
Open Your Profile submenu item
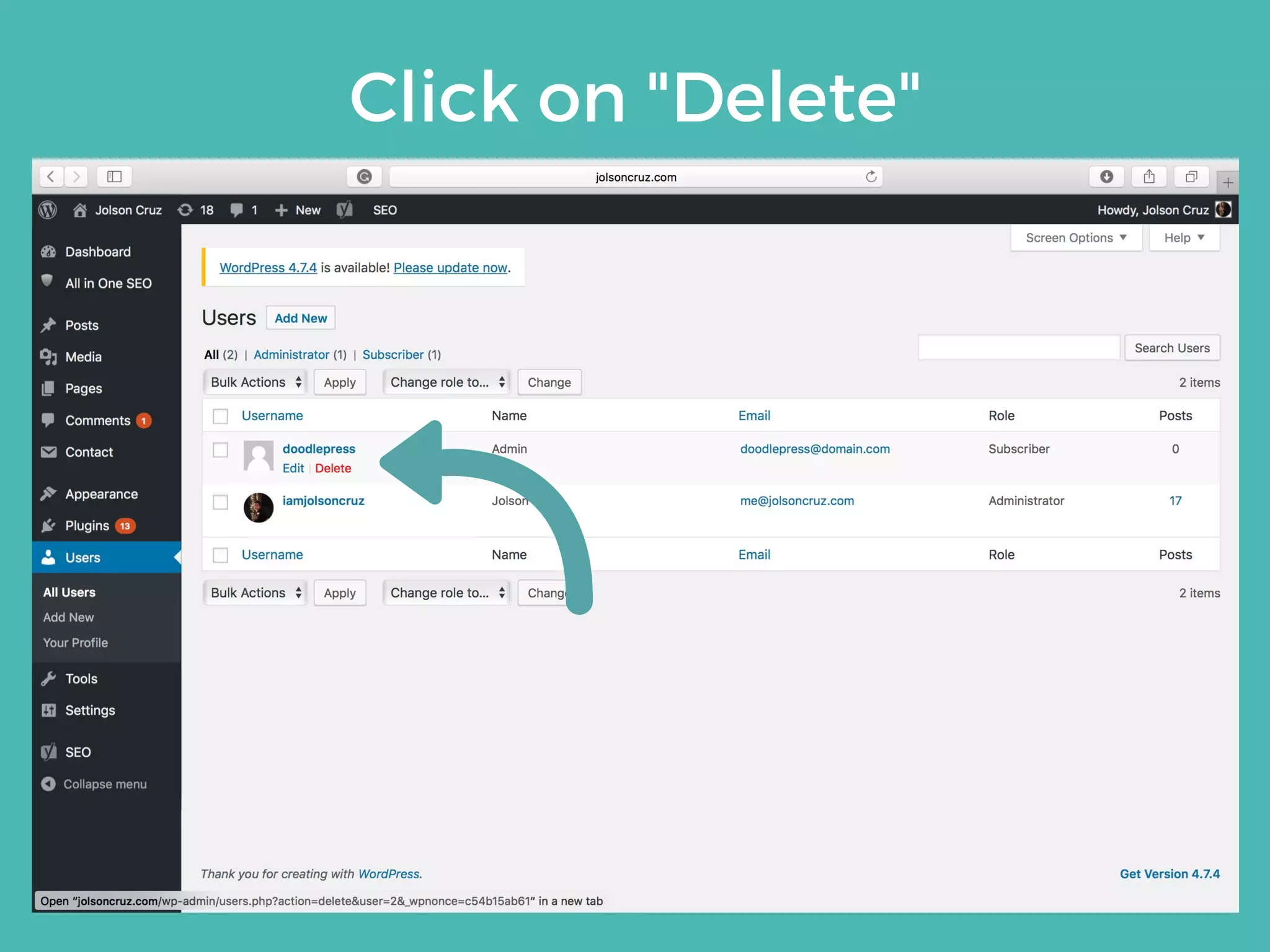[x=76, y=643]
